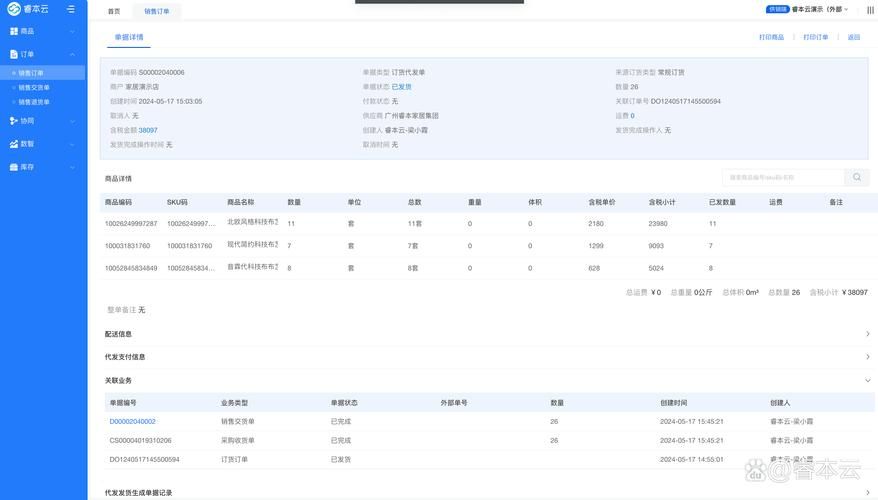Collapse the 订单 sidebar menu arrow
878x500 pixels.
point(72,54)
